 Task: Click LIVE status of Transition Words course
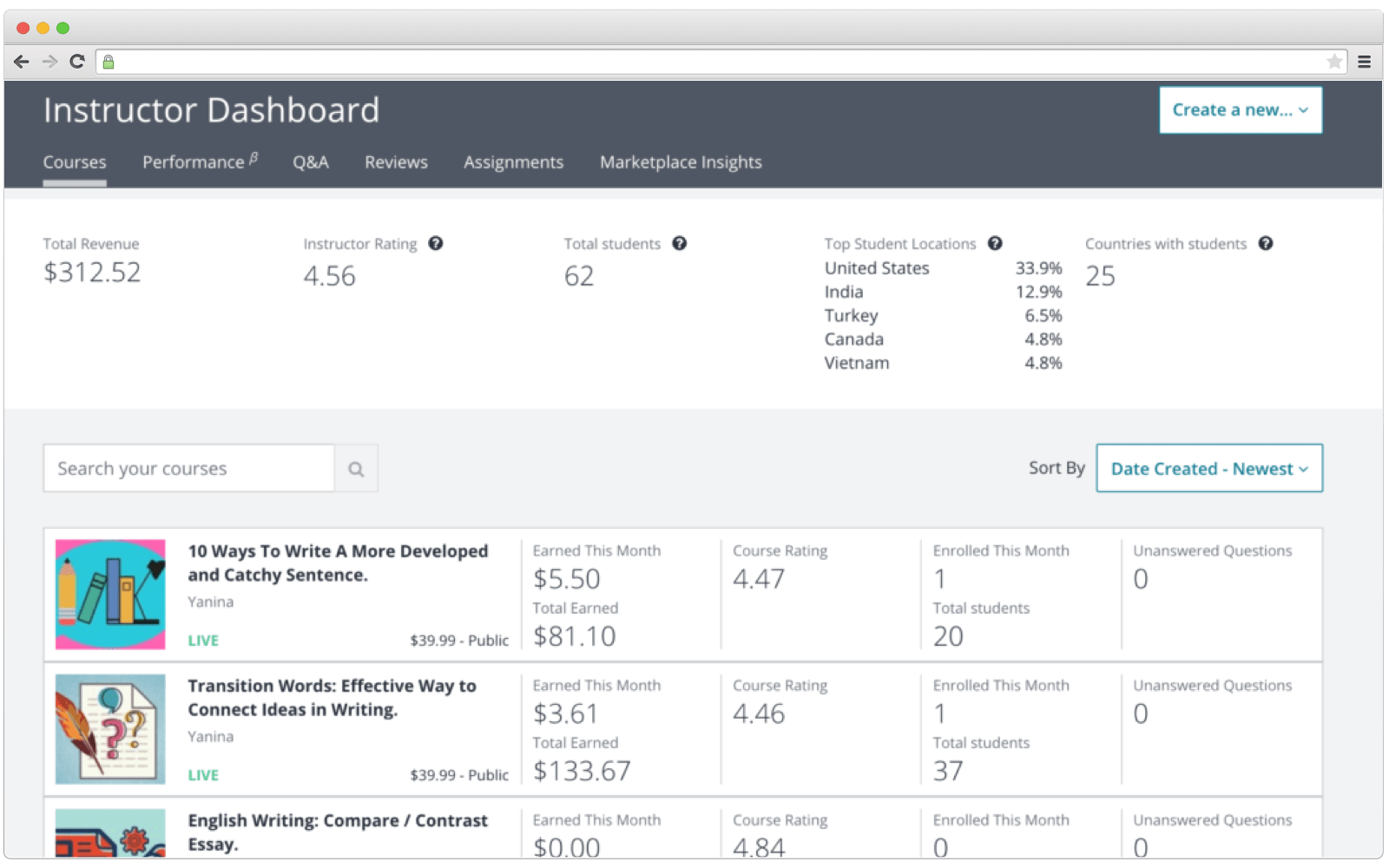[x=203, y=775]
